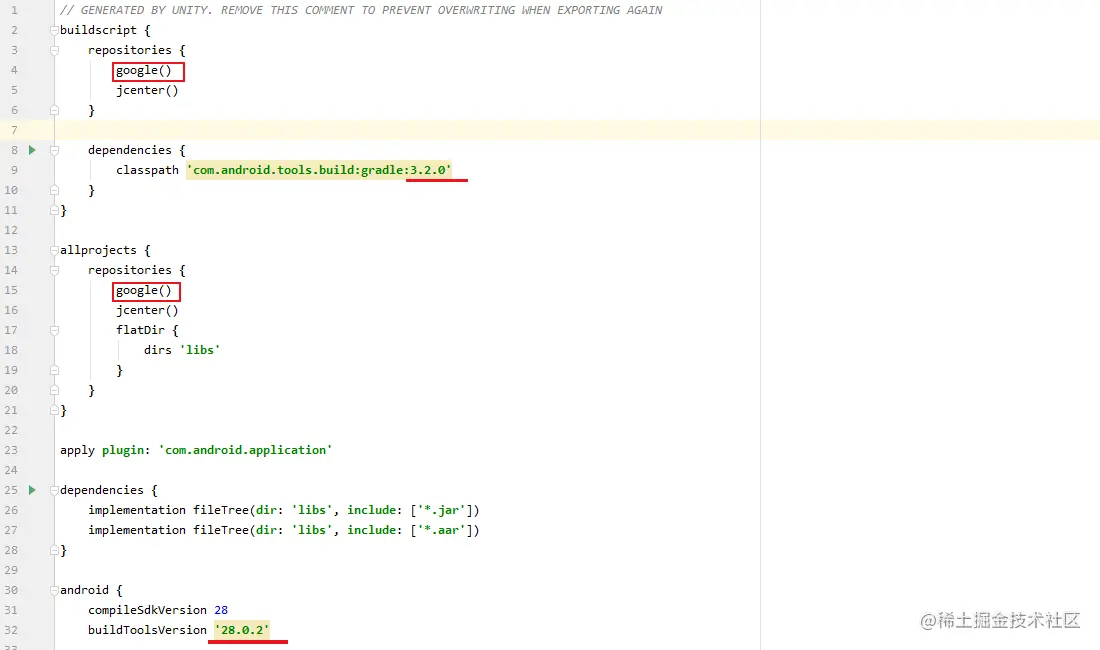Viewport: 1100px width, 650px height.
Task: Click the GENERATED BY UNITY comment line
Action: tap(361, 10)
